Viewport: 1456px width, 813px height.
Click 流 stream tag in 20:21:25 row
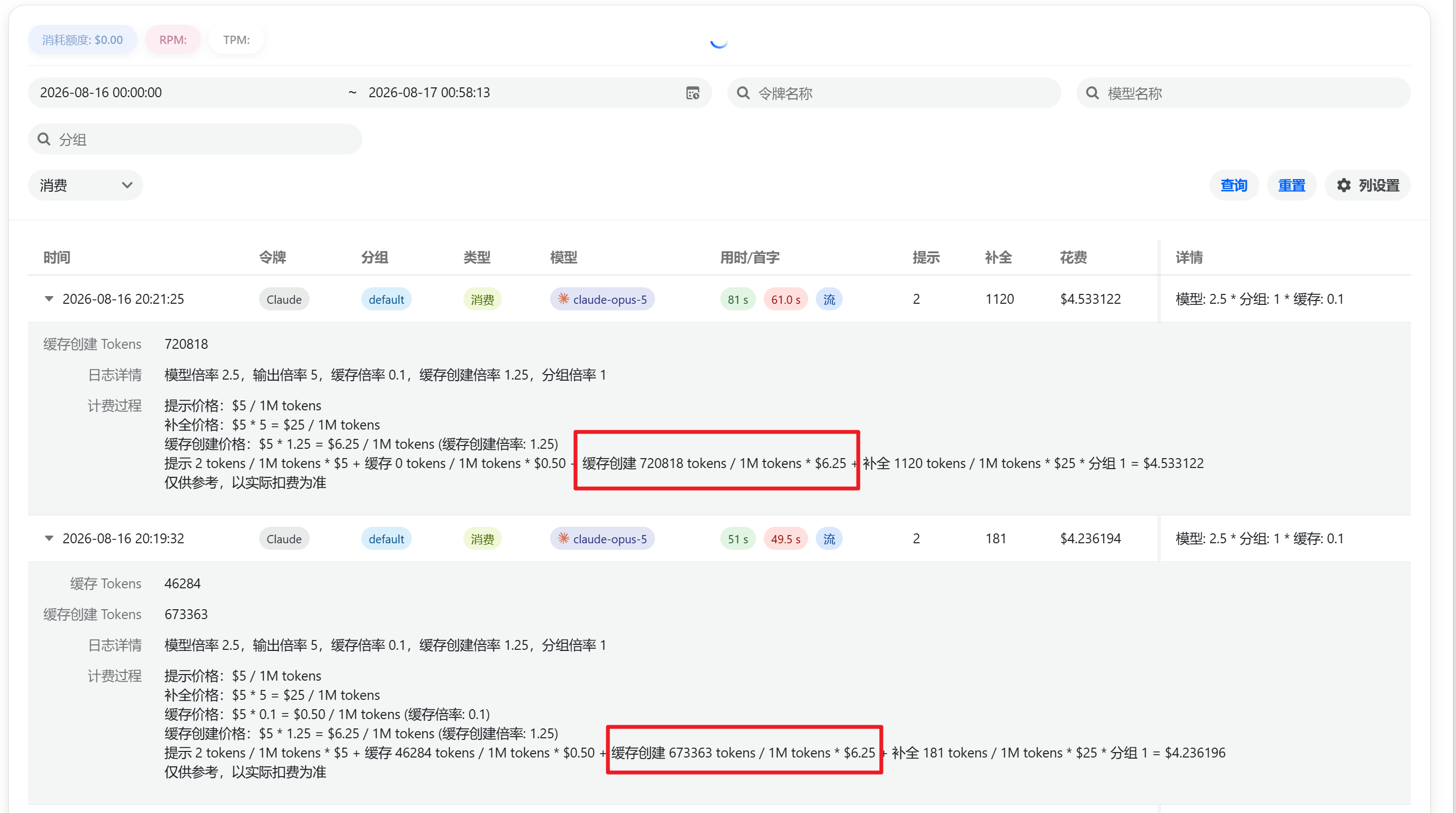pos(829,299)
